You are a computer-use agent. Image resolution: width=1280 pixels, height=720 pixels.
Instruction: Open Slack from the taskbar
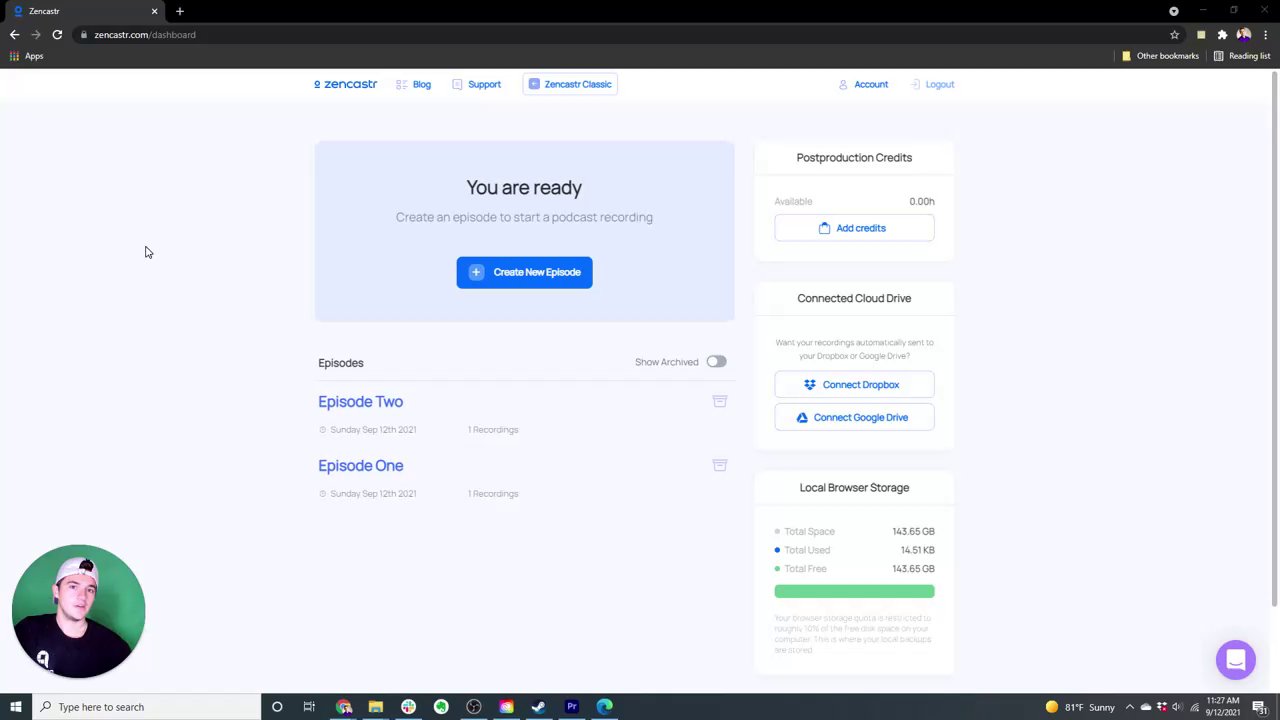[408, 707]
